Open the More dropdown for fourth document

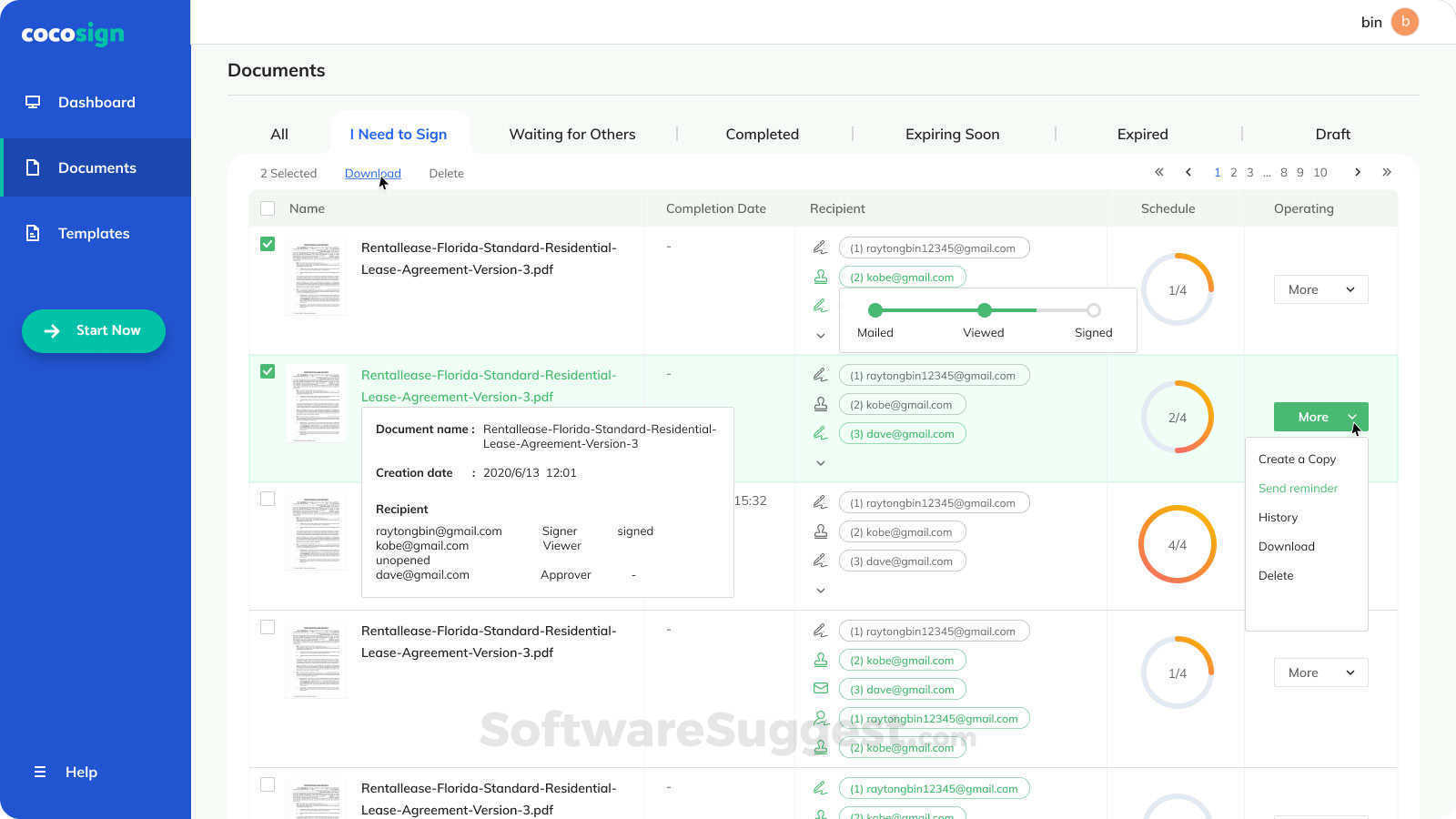(x=1320, y=672)
